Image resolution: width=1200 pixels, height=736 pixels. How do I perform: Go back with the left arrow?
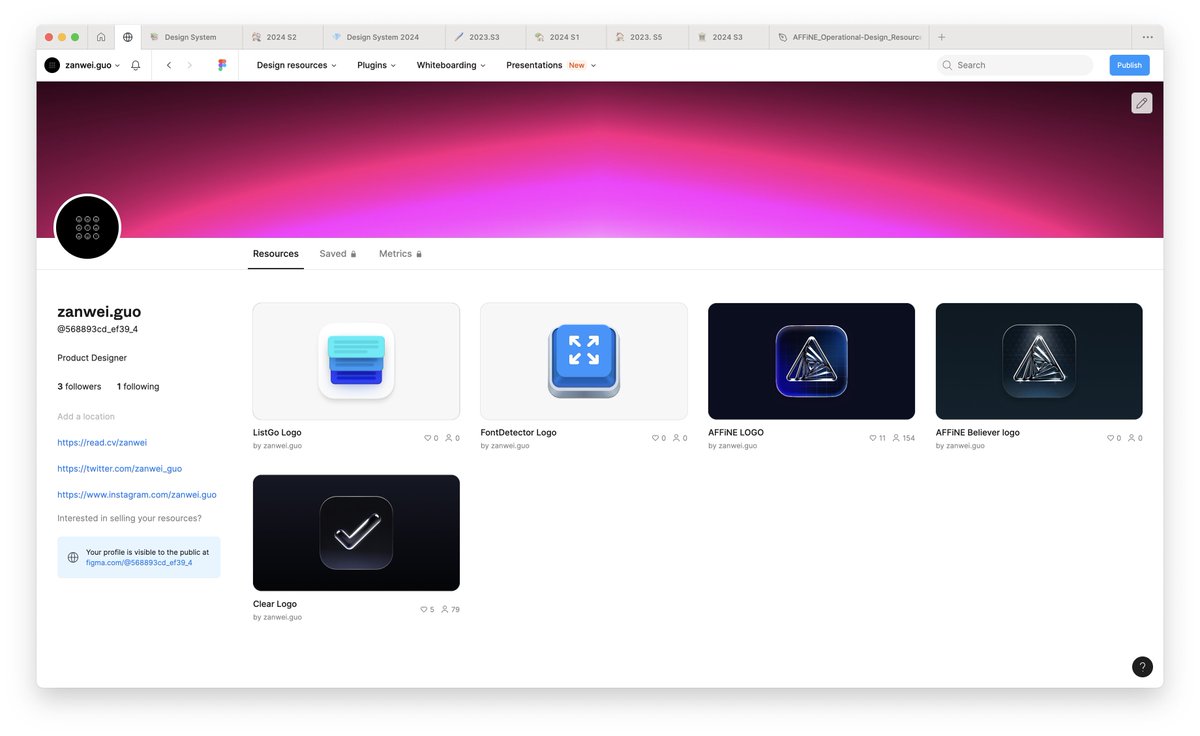click(168, 65)
